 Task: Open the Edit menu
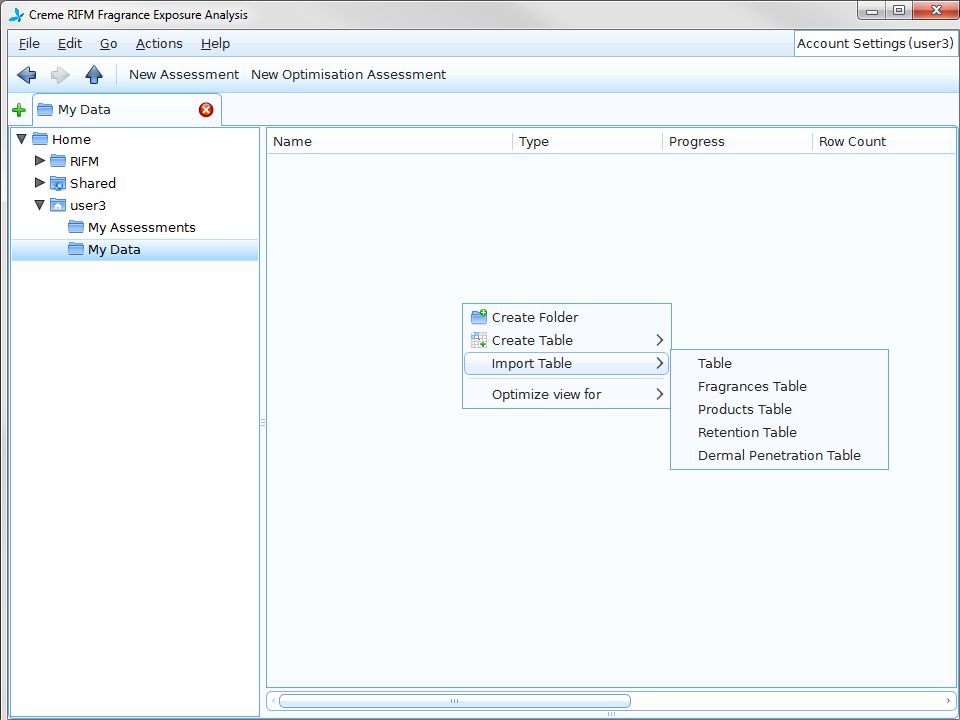point(70,43)
